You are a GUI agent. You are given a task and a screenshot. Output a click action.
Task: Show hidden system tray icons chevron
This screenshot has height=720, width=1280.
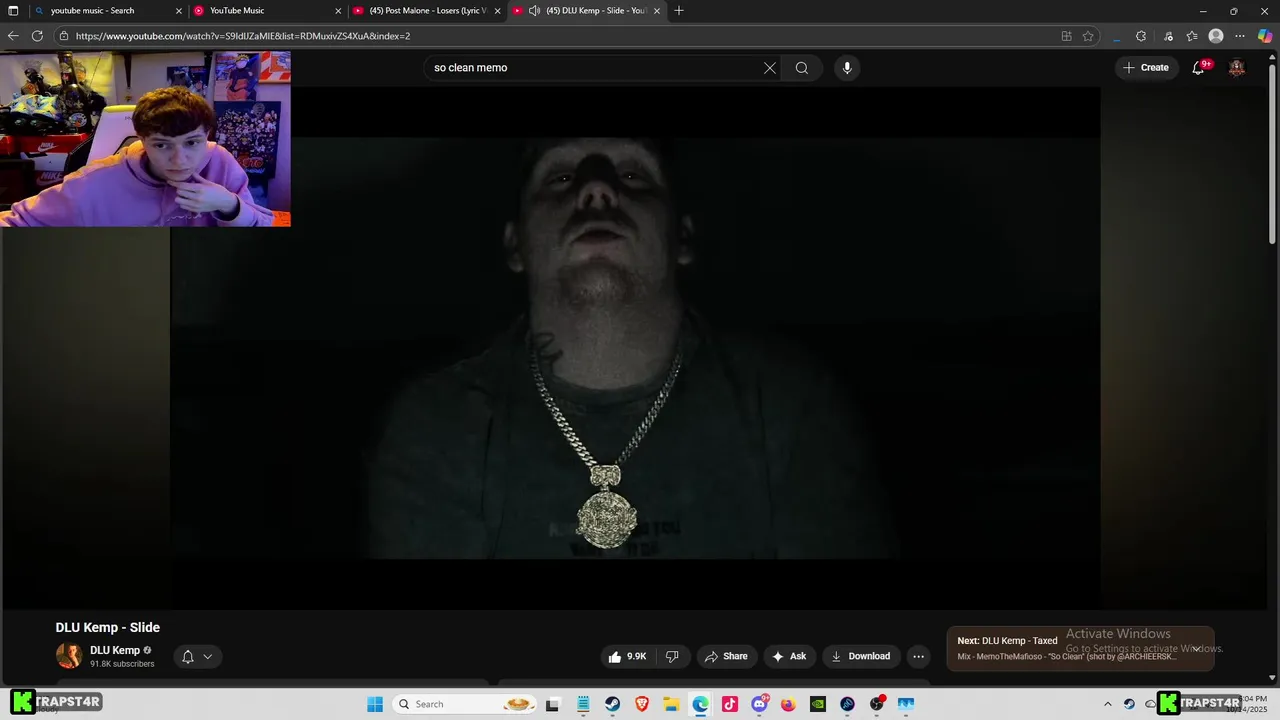click(x=1107, y=704)
